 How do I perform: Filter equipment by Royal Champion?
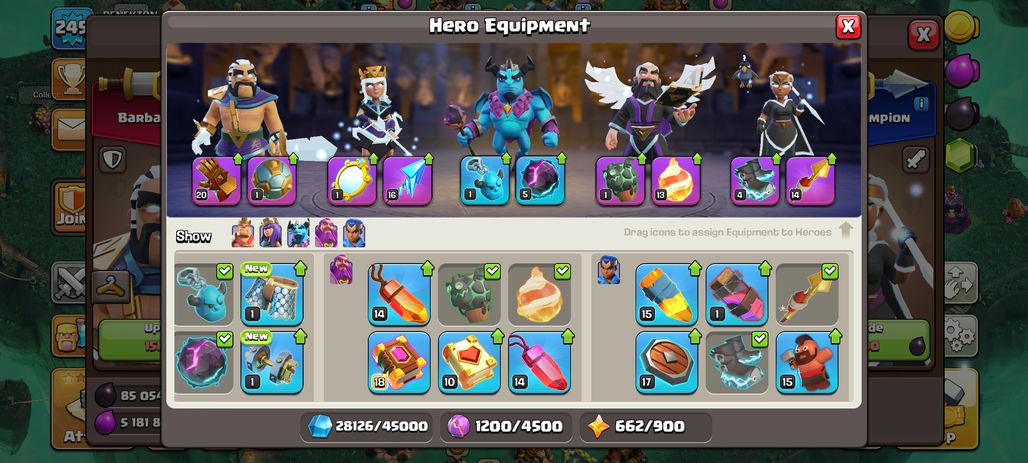354,233
